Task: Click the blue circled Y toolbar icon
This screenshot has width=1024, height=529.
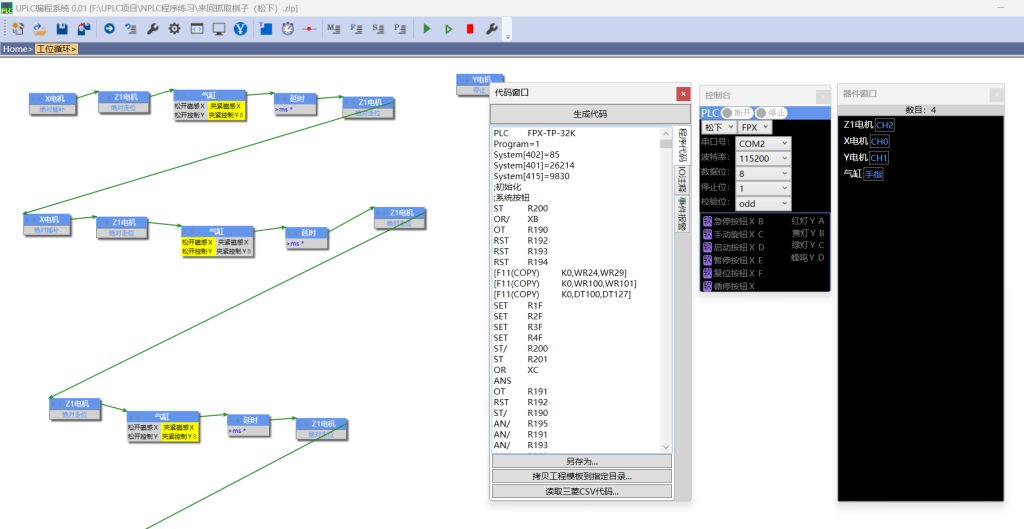Action: coord(240,29)
